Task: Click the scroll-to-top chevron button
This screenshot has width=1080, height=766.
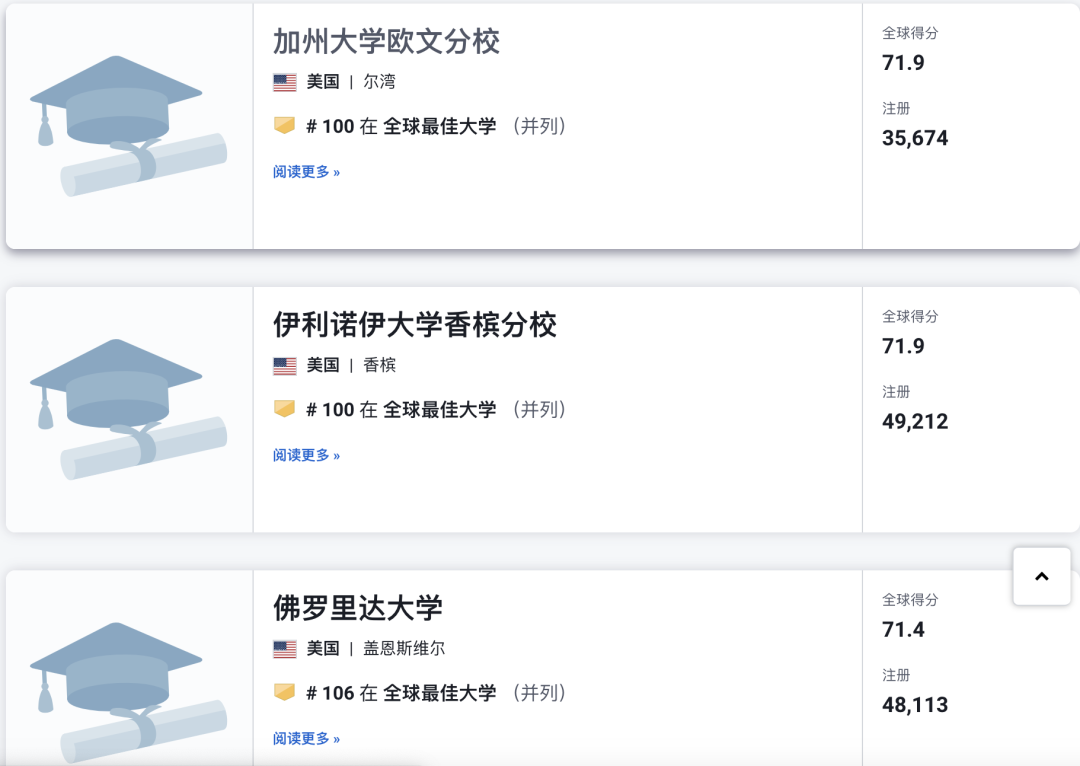Action: 1041,577
